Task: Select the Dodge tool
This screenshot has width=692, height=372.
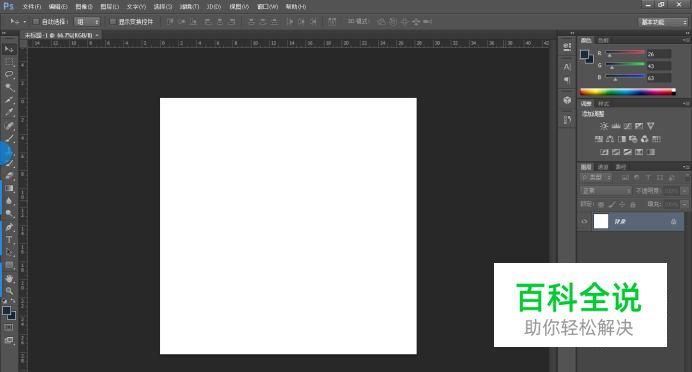Action: [x=9, y=214]
